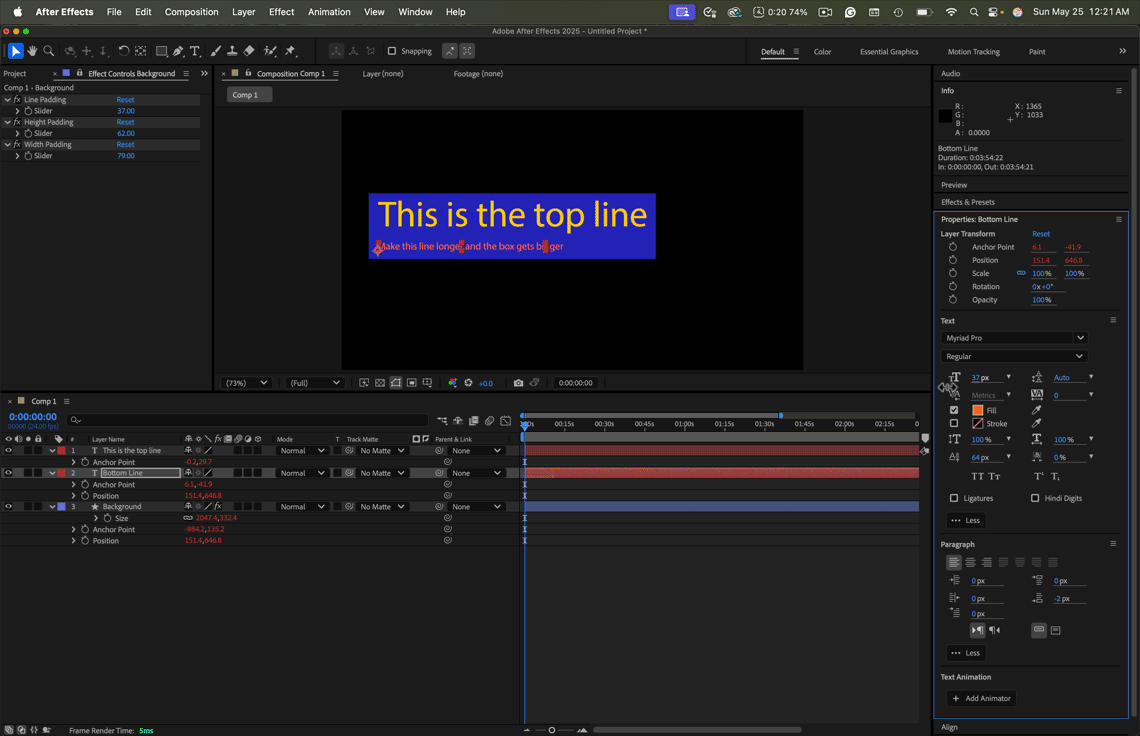Screen dimensions: 1140x736
Task: Toggle the Fill checkbox
Action: tap(954, 410)
